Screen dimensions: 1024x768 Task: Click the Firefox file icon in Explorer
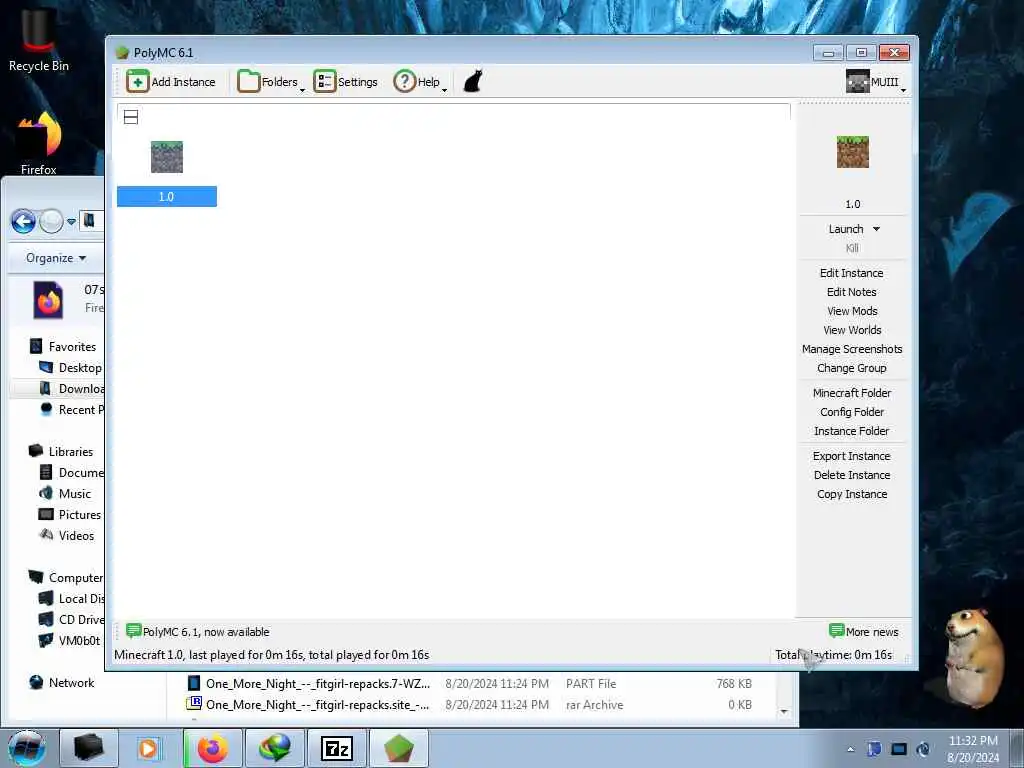pos(49,300)
